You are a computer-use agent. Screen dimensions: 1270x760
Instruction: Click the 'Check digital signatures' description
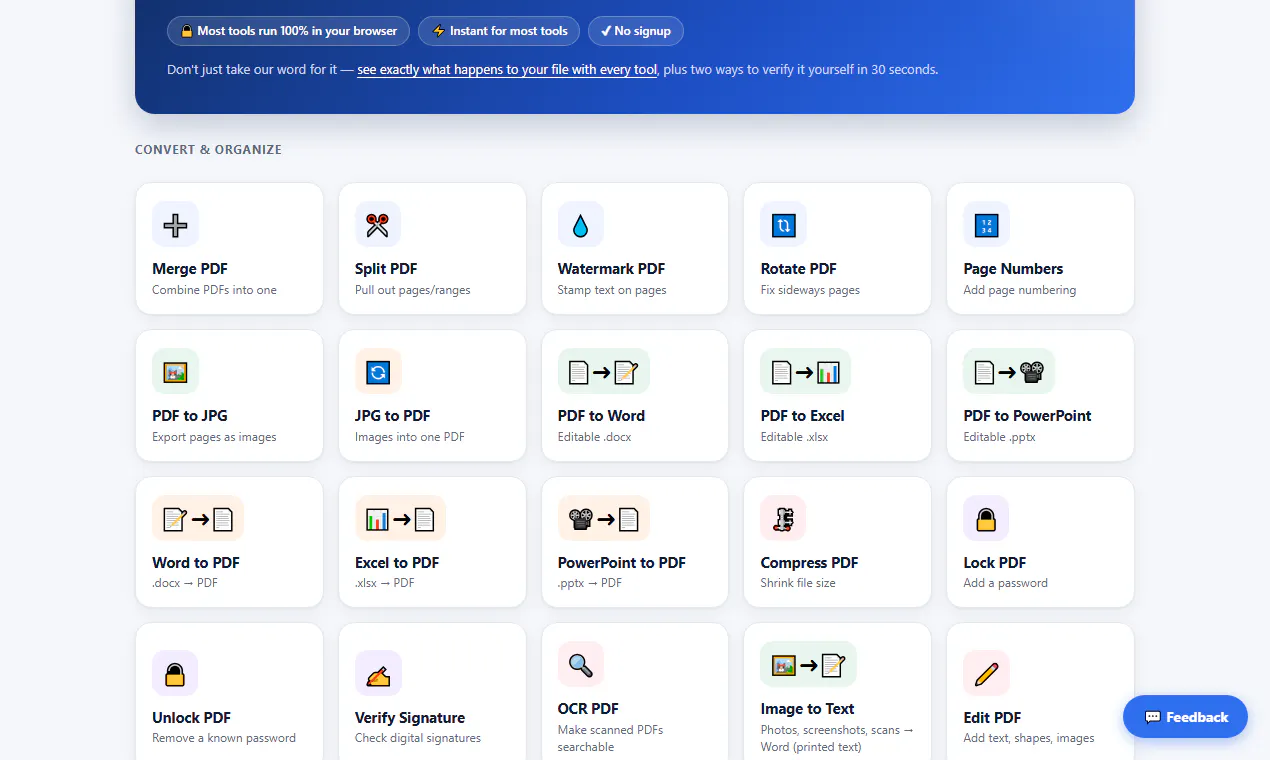pyautogui.click(x=418, y=738)
